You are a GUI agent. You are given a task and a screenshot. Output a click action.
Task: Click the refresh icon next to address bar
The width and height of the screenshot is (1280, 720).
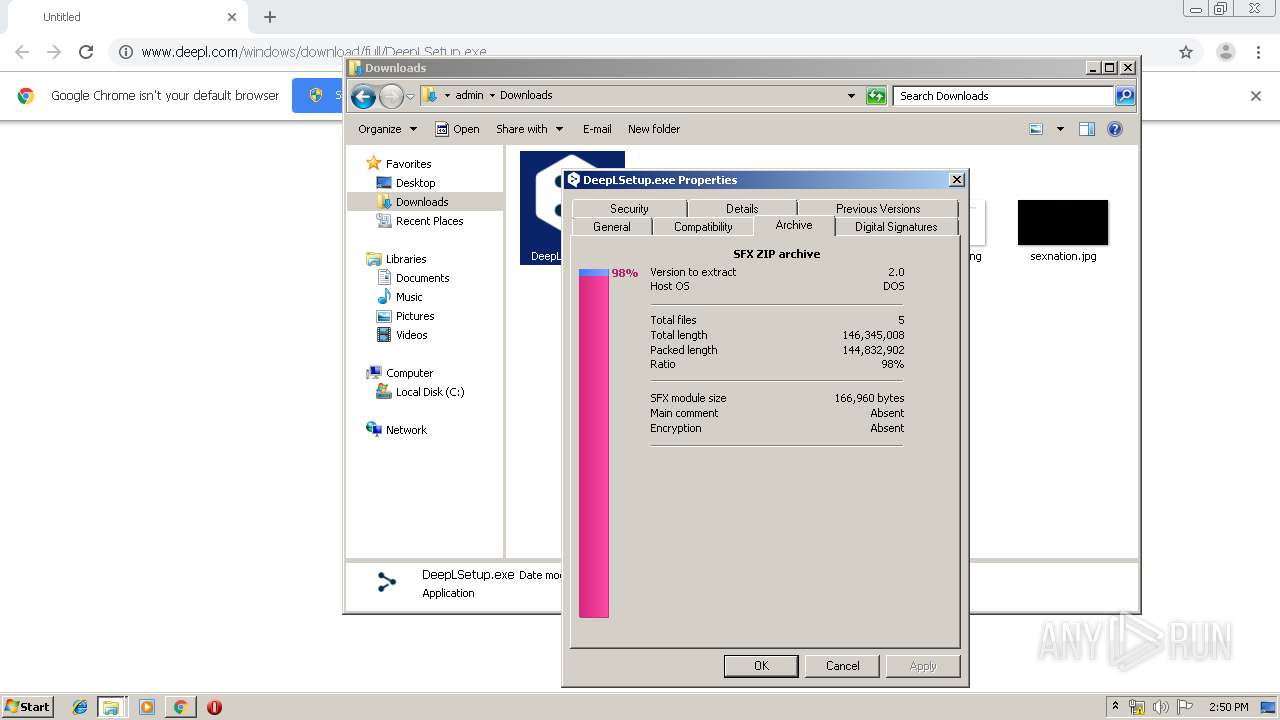tap(876, 96)
